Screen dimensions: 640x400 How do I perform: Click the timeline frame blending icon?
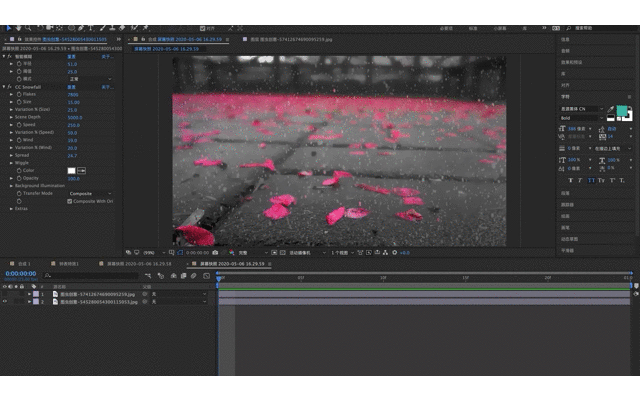click(x=184, y=276)
